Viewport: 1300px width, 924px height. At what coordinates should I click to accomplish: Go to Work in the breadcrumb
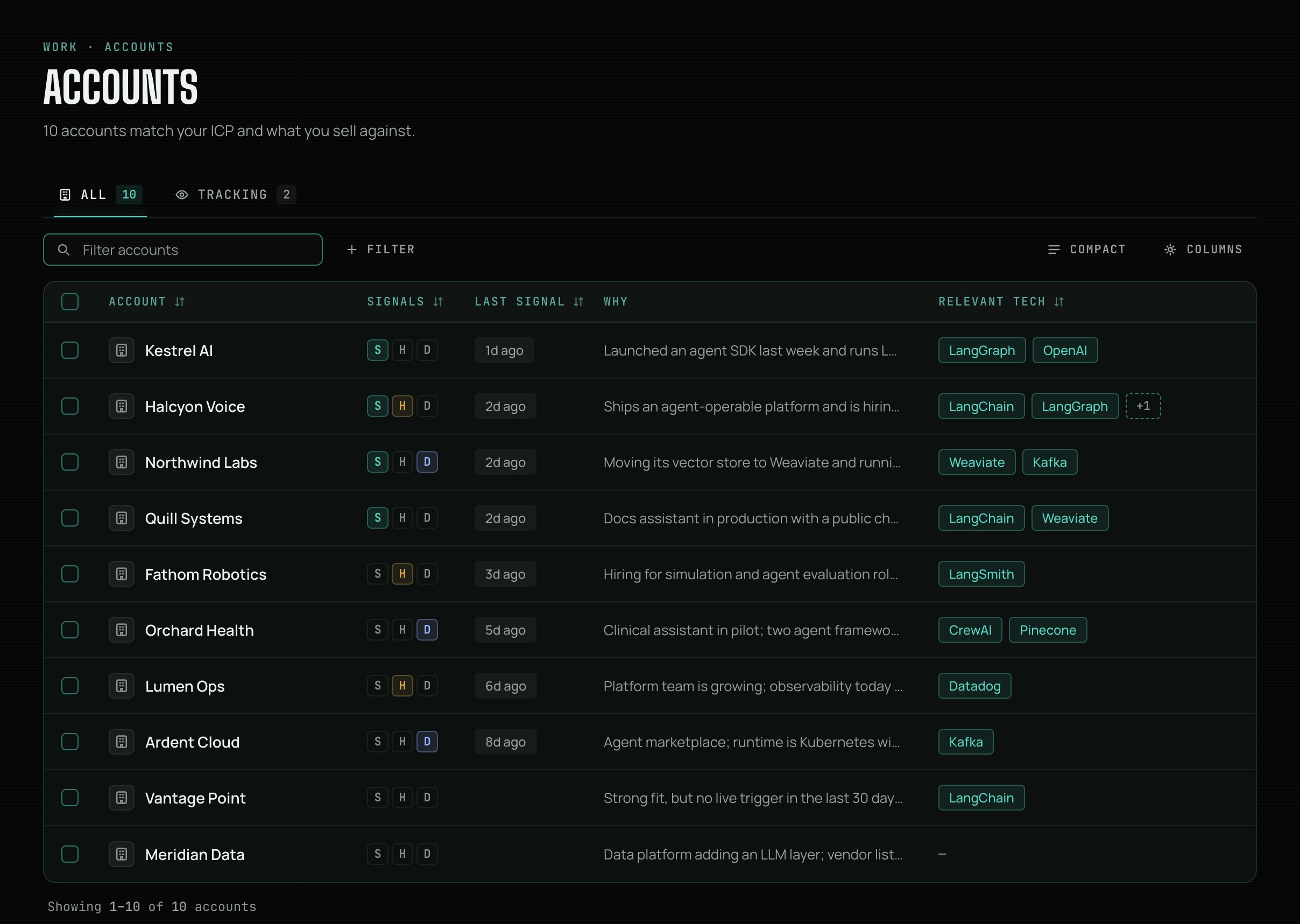[60, 47]
